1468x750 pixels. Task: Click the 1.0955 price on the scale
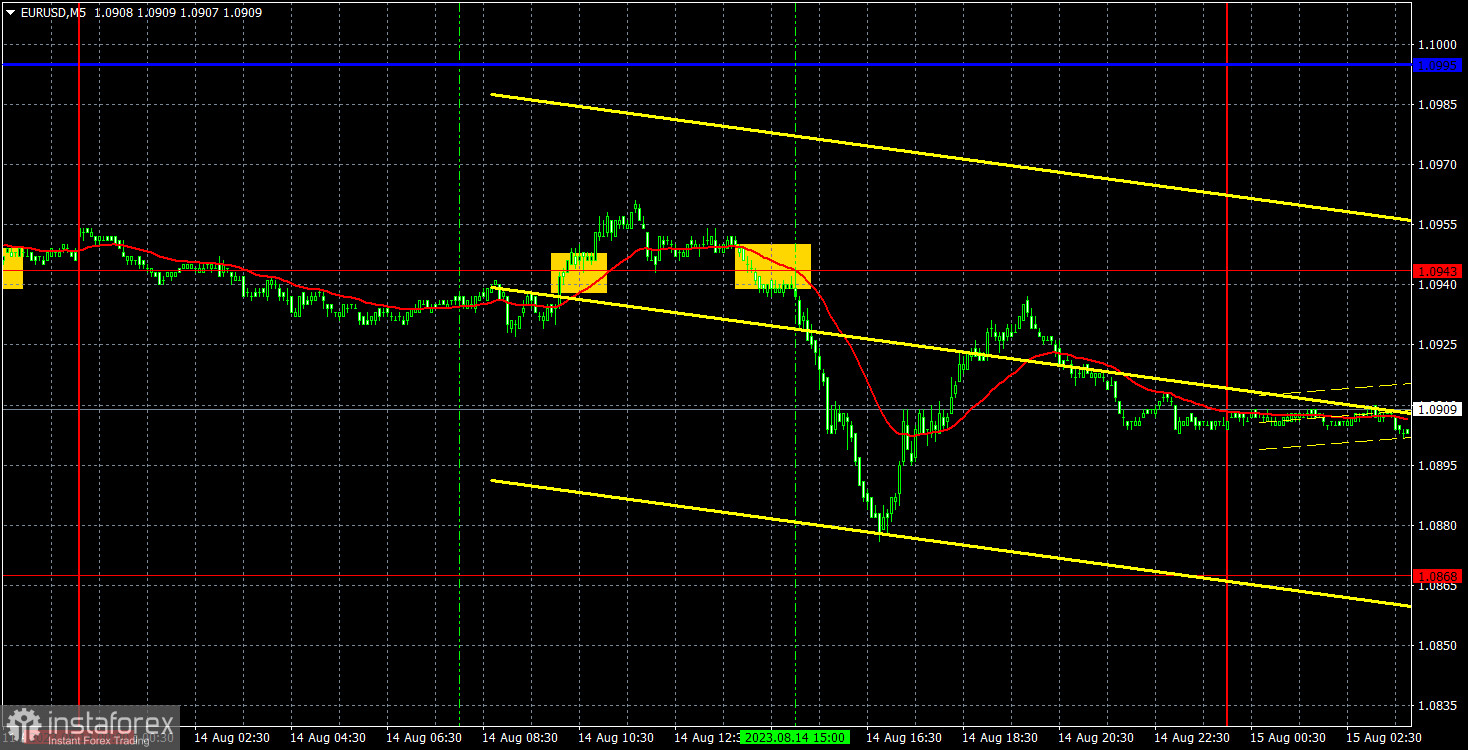1437,225
